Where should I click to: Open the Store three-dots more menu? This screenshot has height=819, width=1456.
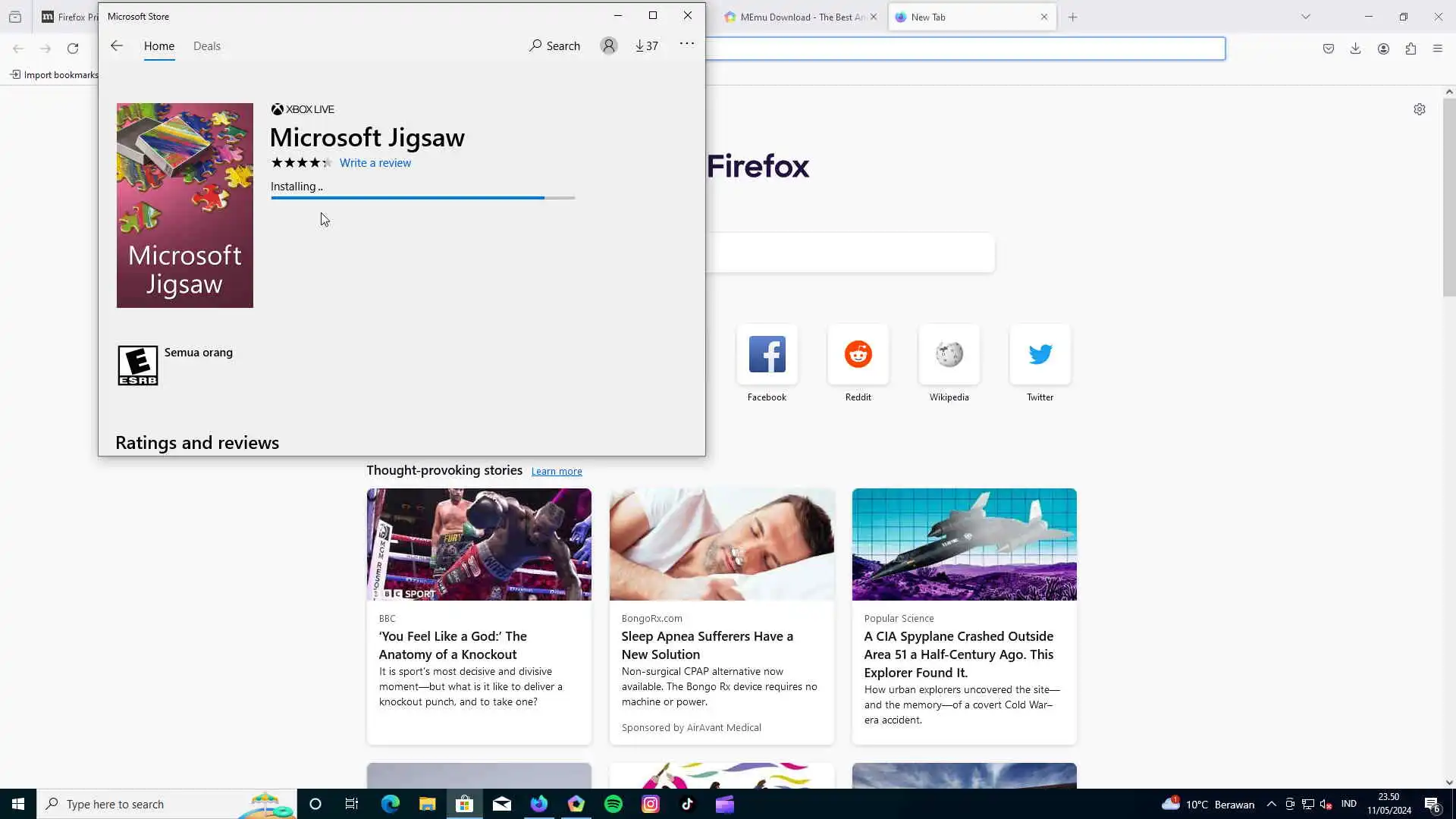(x=686, y=44)
